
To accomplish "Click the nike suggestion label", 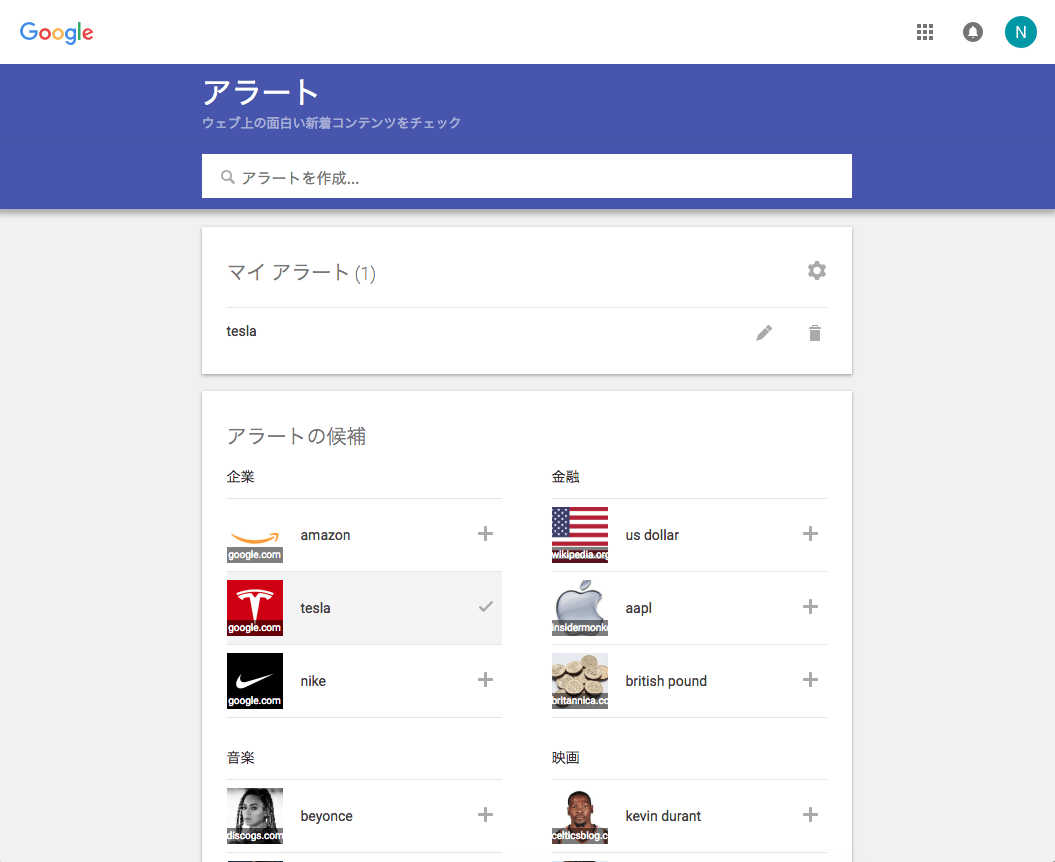I will [313, 681].
